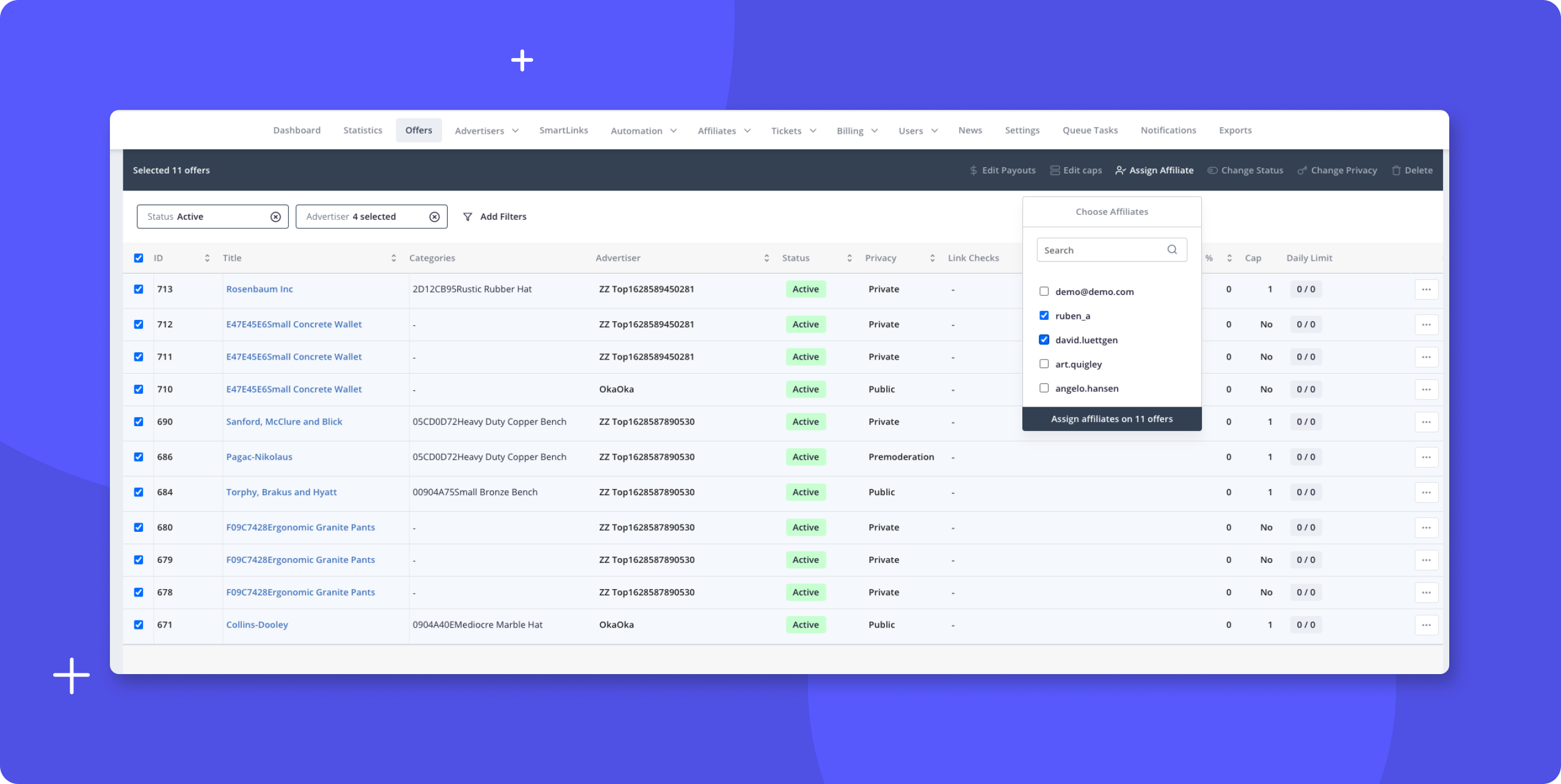
Task: Sort by Privacy using its sort arrows
Action: 932,258
